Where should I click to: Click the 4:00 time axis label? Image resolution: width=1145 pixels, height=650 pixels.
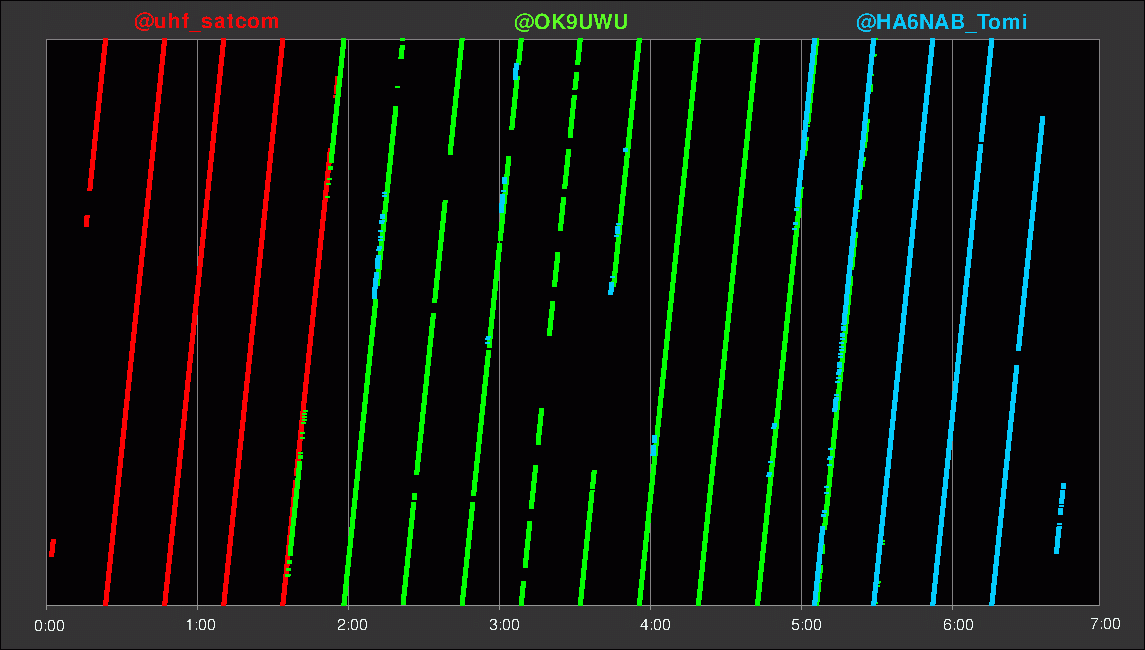point(655,625)
